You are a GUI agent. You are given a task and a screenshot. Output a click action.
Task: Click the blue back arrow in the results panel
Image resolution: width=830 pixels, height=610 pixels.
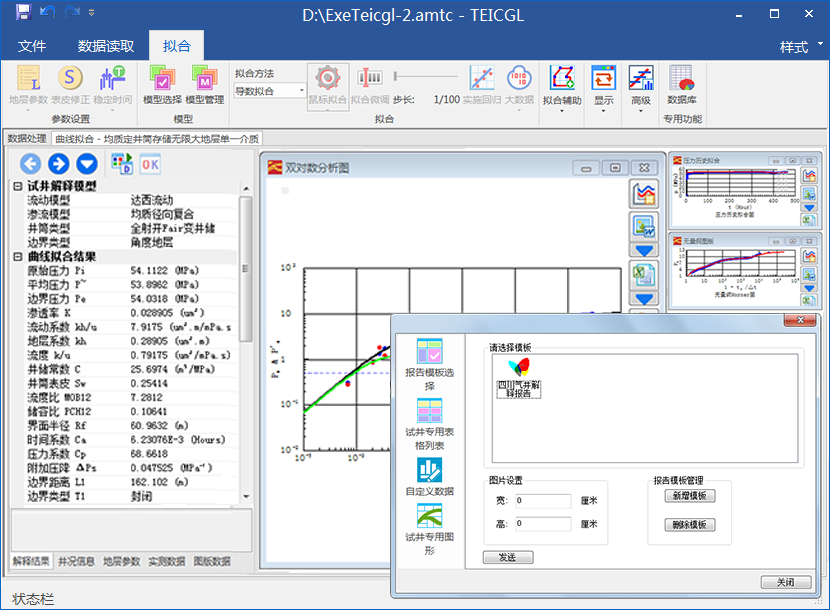[x=30, y=164]
